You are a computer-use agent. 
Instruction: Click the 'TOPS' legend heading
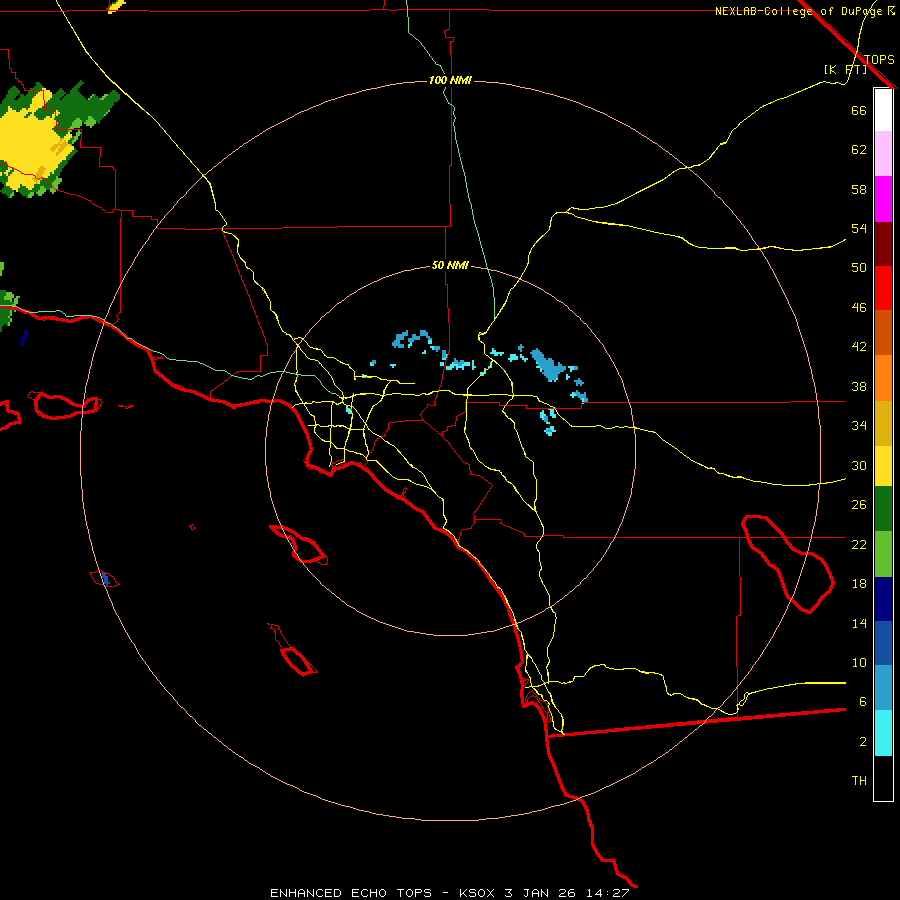point(879,59)
